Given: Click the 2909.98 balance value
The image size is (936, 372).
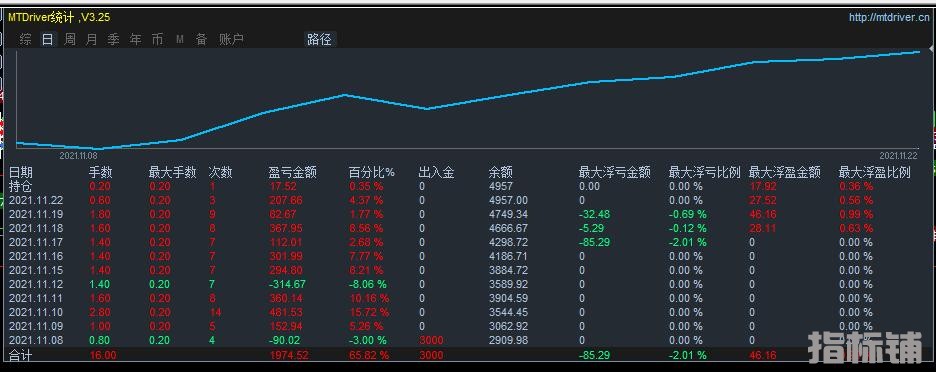Looking at the screenshot, I should (508, 340).
